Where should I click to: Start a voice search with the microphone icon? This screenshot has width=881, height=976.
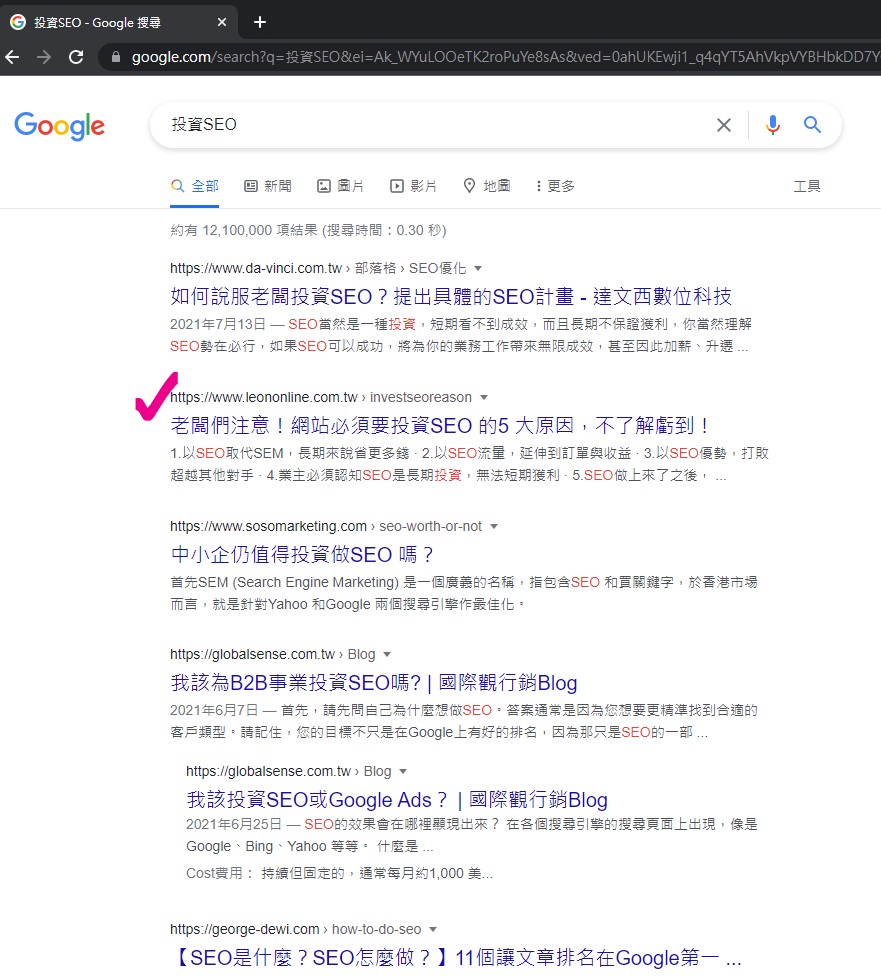coord(770,124)
